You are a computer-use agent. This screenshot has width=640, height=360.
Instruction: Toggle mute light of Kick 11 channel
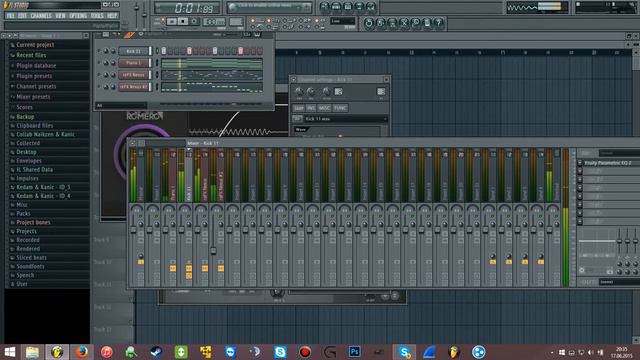[98, 51]
